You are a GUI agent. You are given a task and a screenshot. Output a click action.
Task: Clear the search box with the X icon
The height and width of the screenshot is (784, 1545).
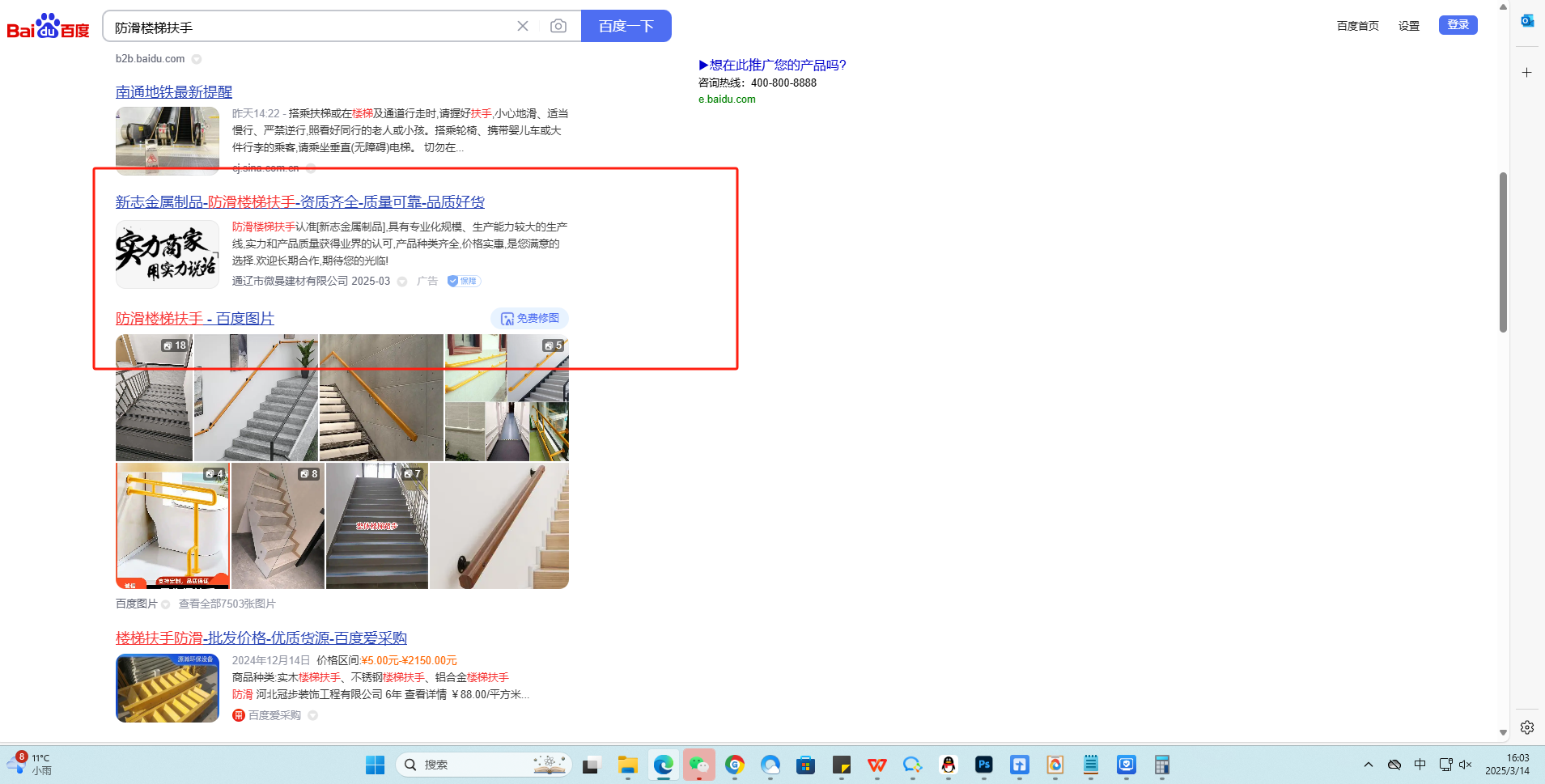[x=523, y=26]
